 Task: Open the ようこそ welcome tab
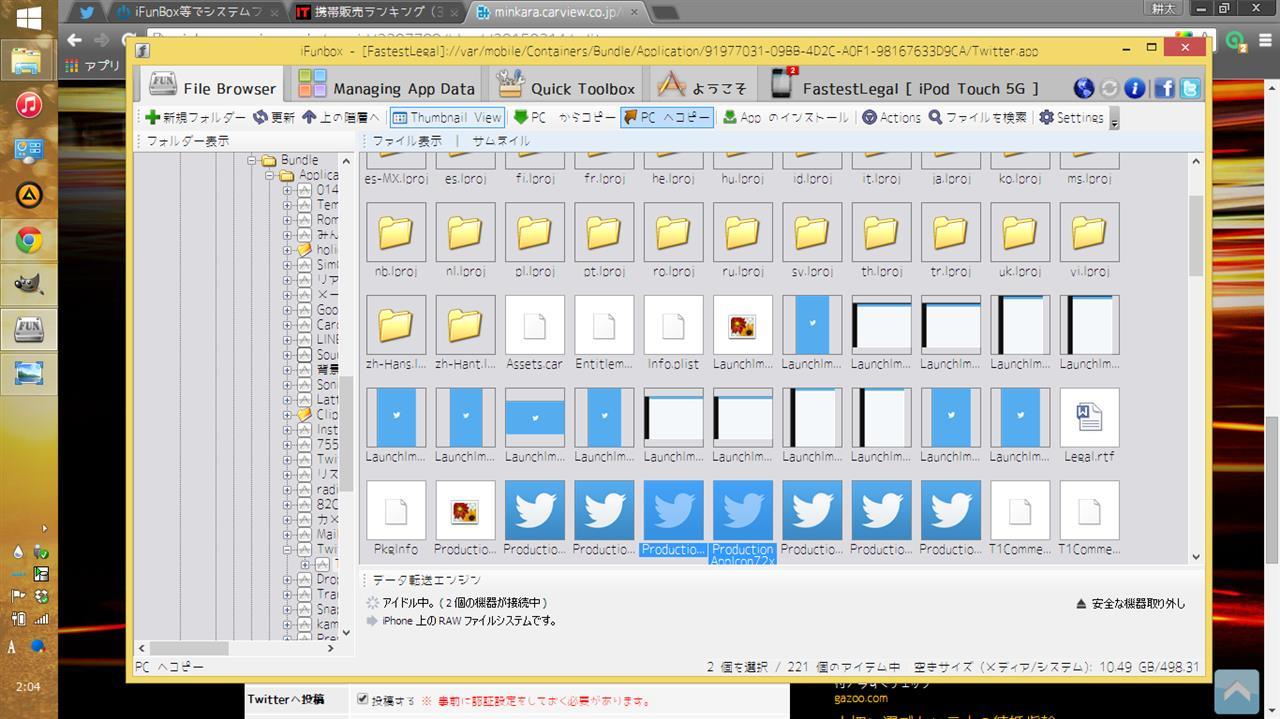coord(701,87)
